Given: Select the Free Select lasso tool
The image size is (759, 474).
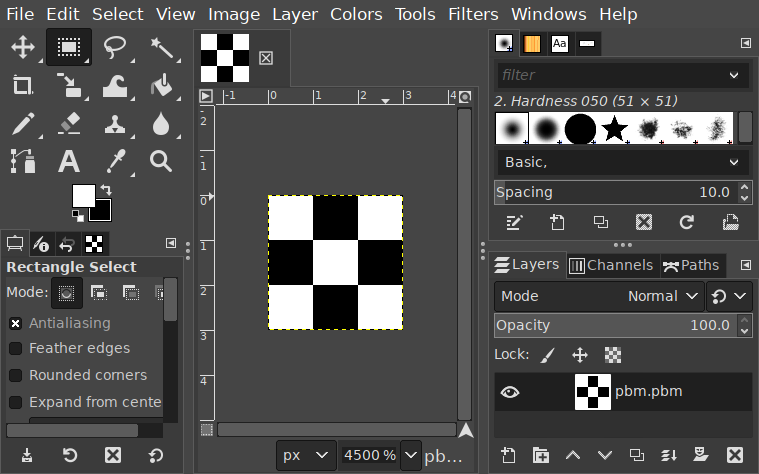Looking at the screenshot, I should [x=115, y=47].
